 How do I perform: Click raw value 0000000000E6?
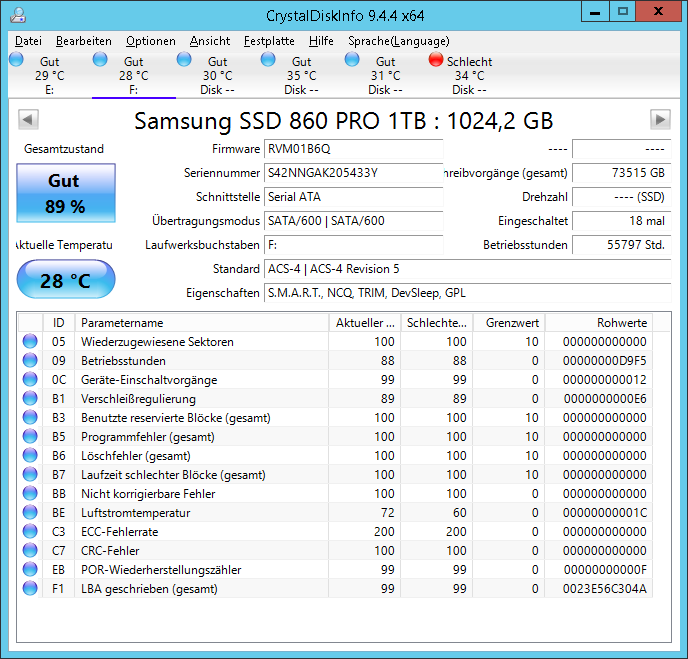605,399
